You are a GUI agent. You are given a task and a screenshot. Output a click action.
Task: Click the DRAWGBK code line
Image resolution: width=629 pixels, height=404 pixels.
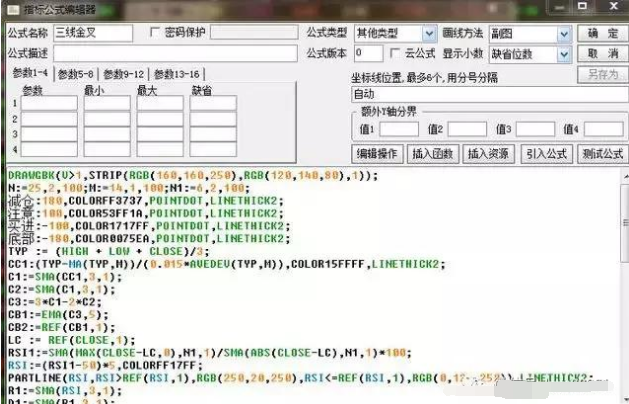coord(193,176)
